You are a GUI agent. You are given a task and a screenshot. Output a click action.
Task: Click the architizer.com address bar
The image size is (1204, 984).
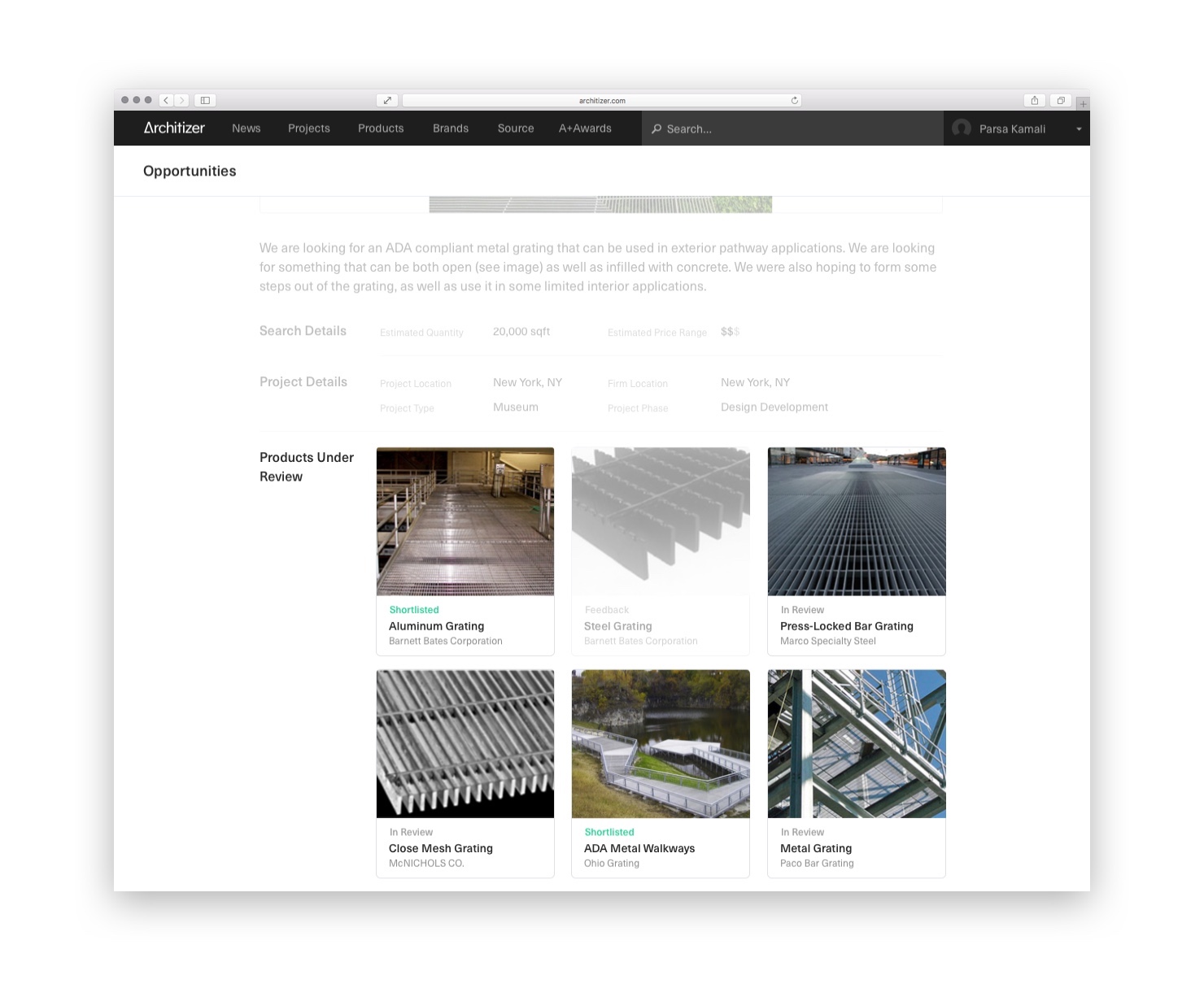[x=602, y=100]
